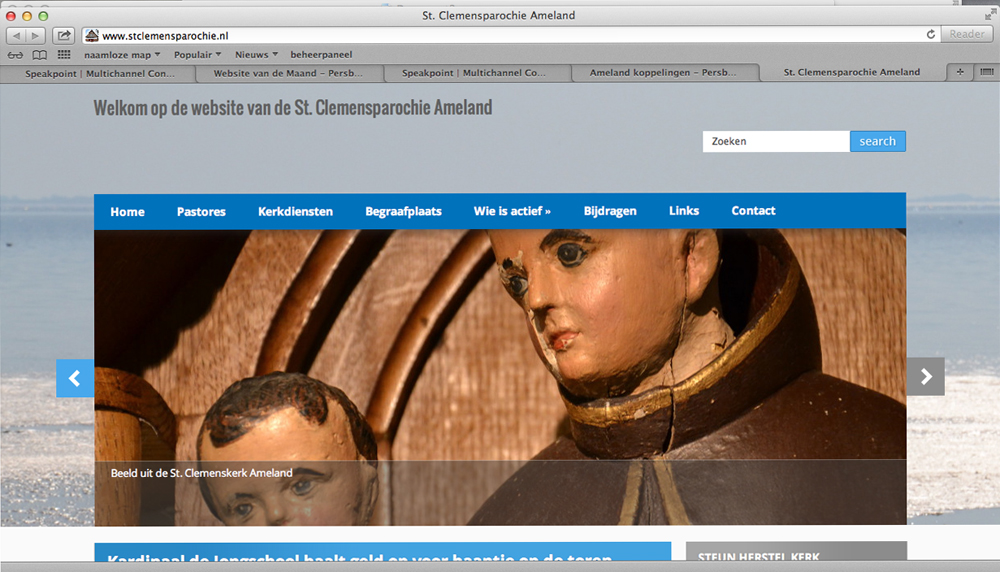The height and width of the screenshot is (572, 1000).
Task: Switch to first 'Speakpoint | Multichannel Con...' tab
Action: tap(99, 73)
